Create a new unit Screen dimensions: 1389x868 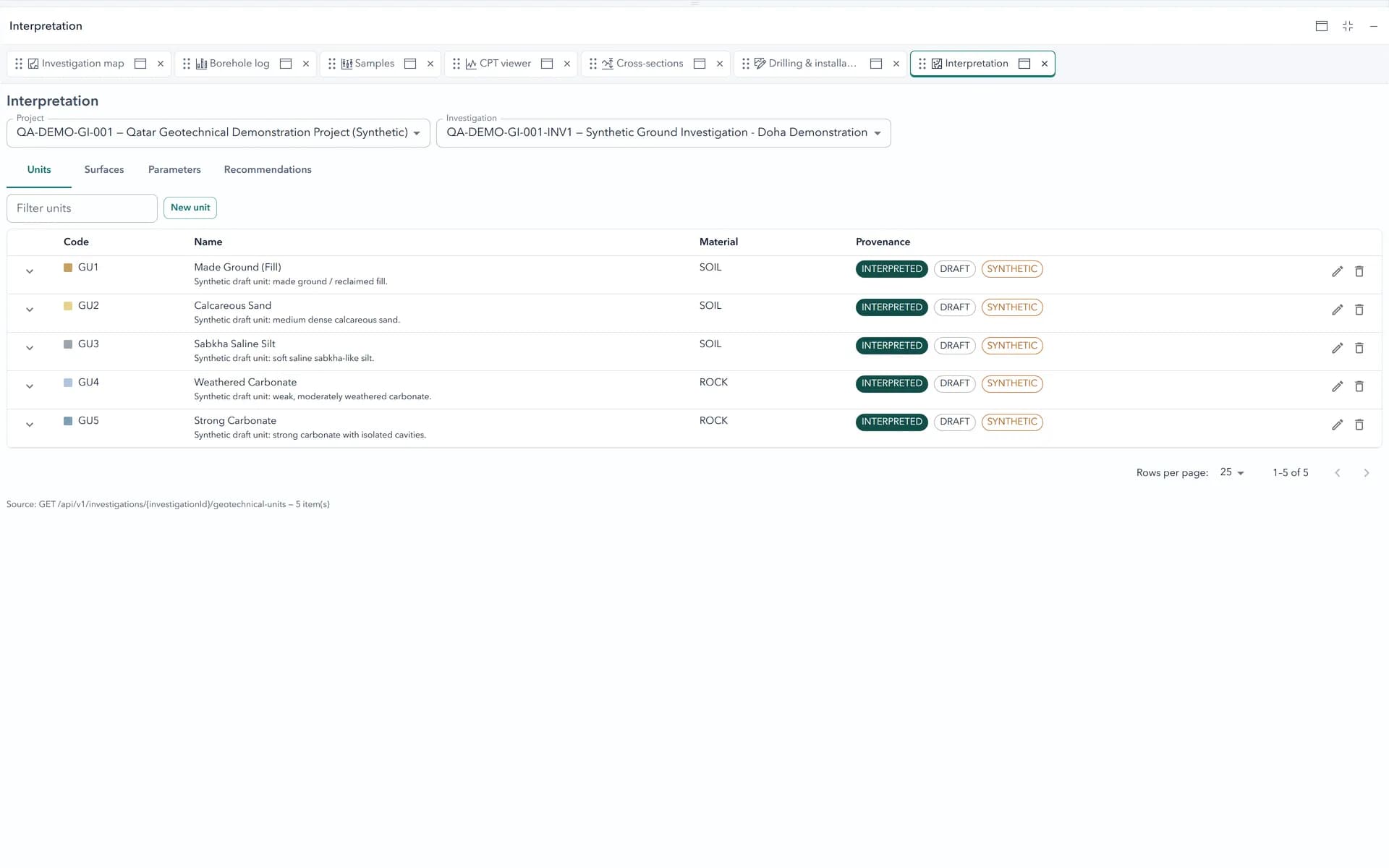pyautogui.click(x=190, y=208)
